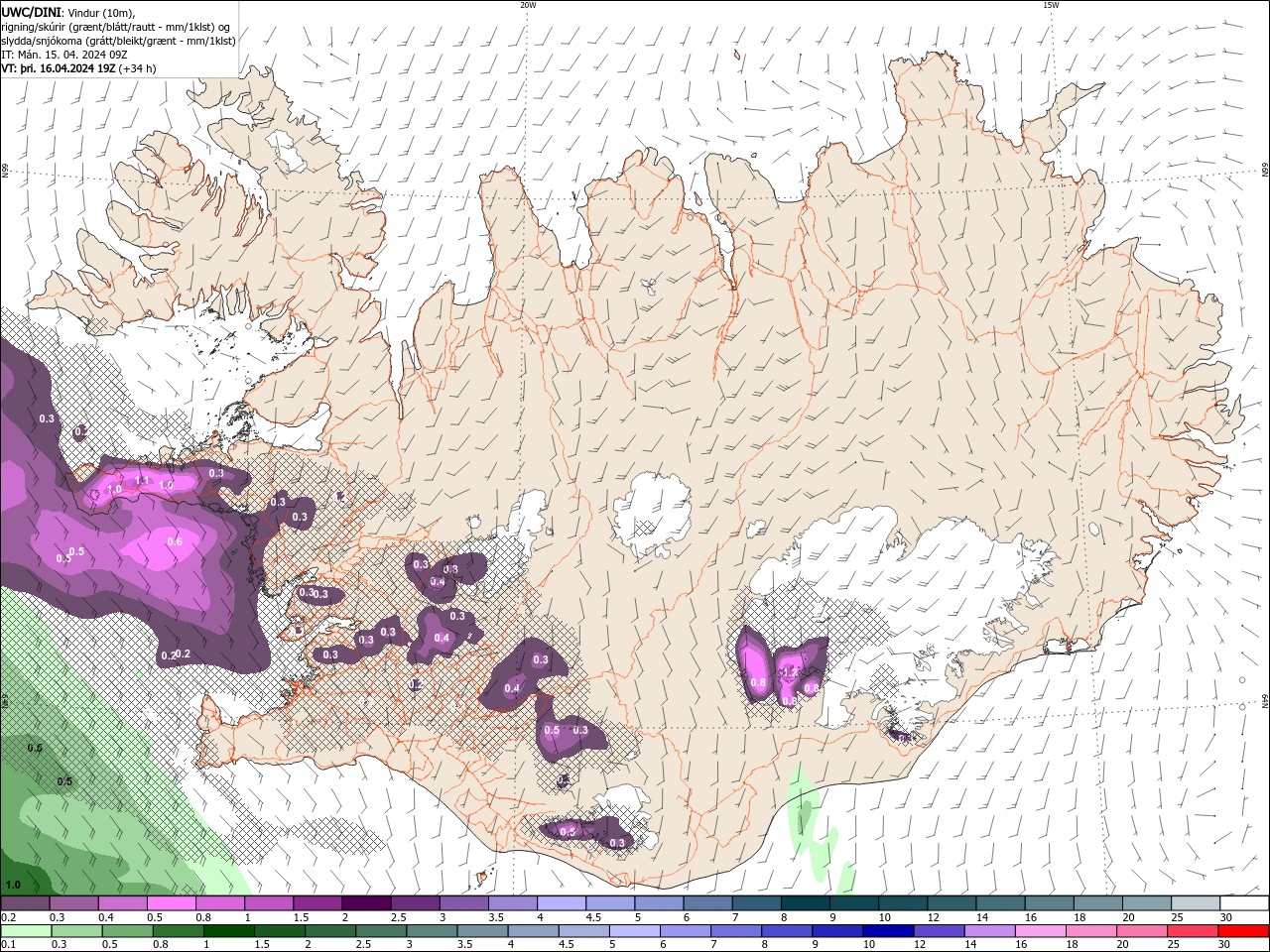Click the 15W longitude label at top

[x=1051, y=5]
